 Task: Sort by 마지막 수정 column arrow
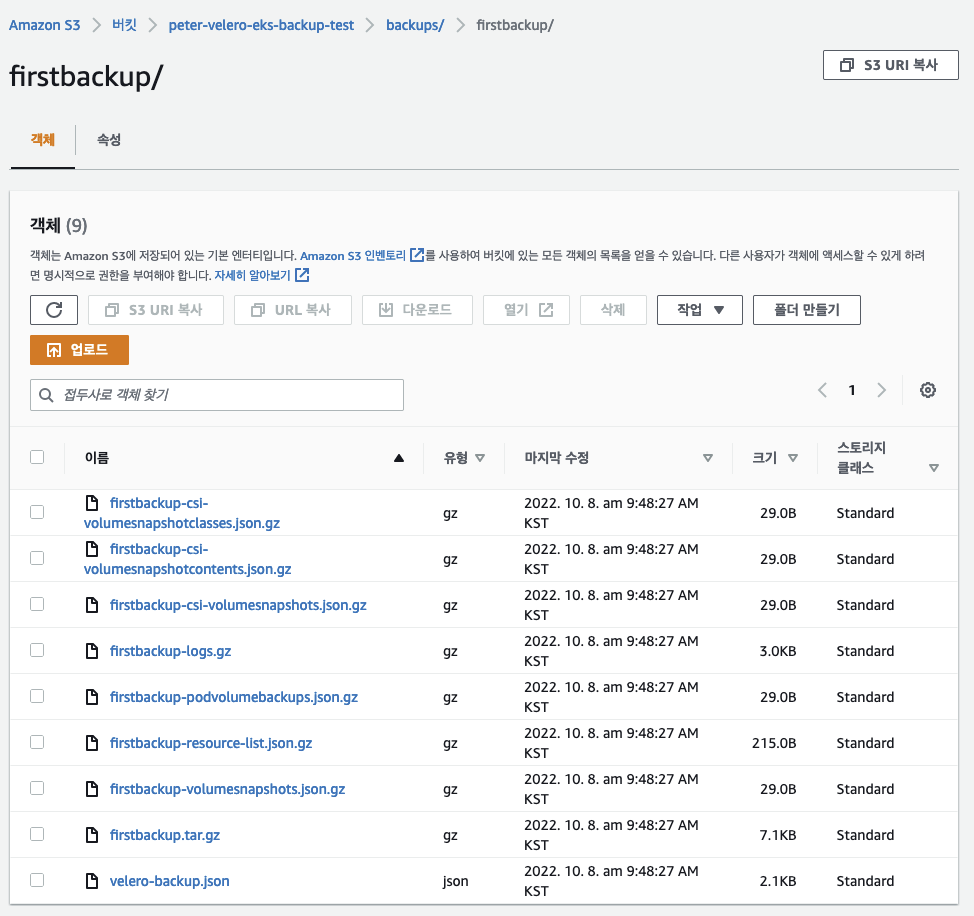[708, 458]
